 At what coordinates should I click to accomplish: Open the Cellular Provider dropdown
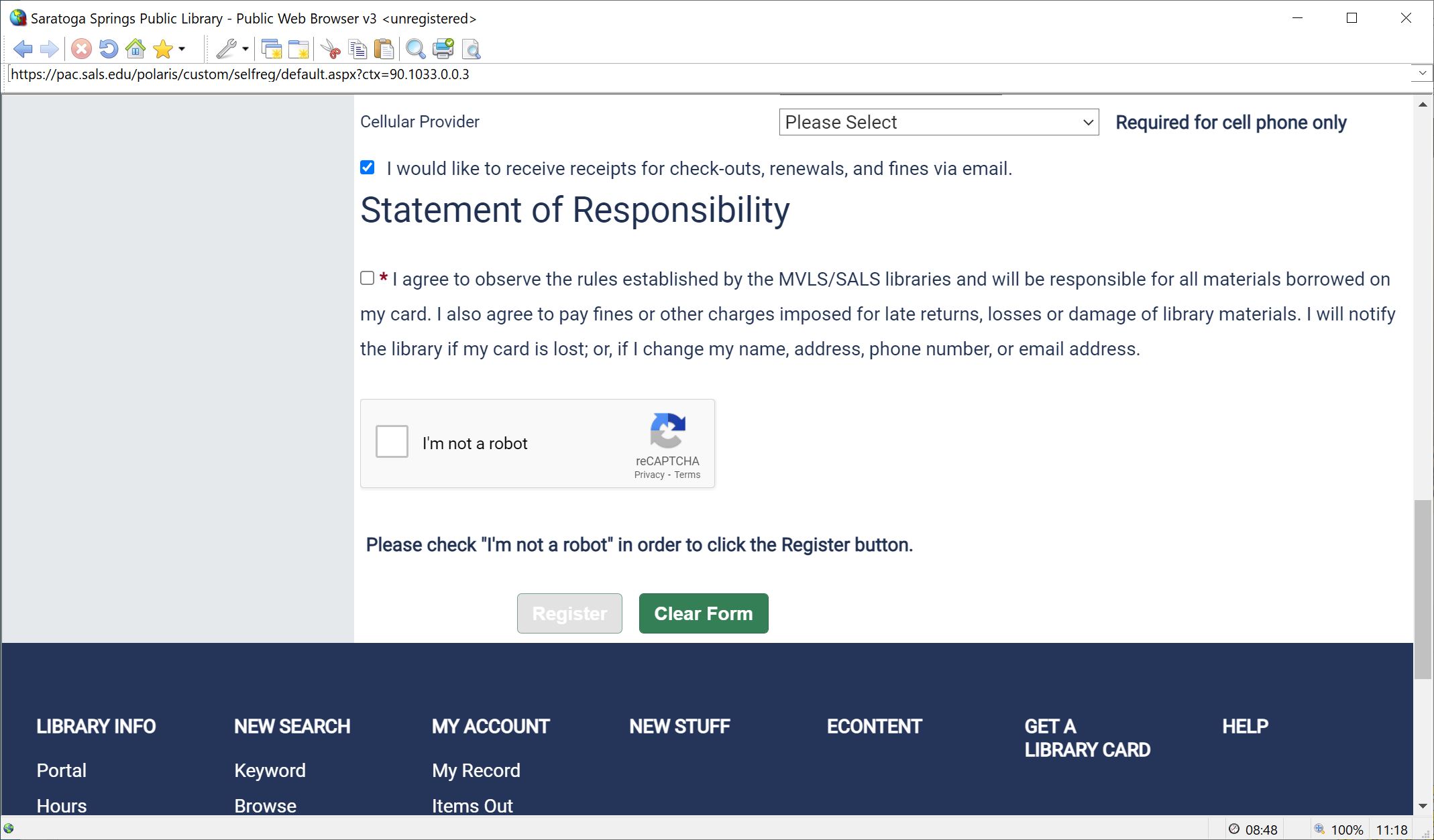938,122
